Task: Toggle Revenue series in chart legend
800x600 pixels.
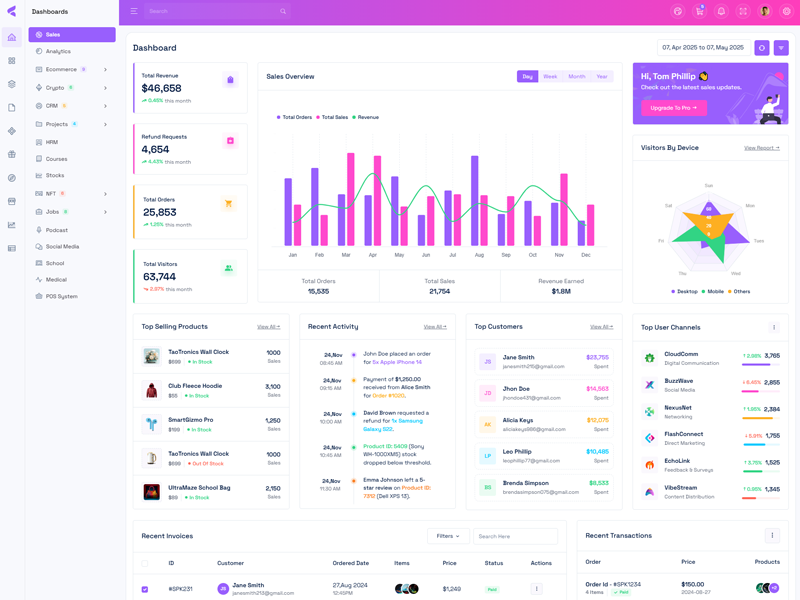Action: 365,117
